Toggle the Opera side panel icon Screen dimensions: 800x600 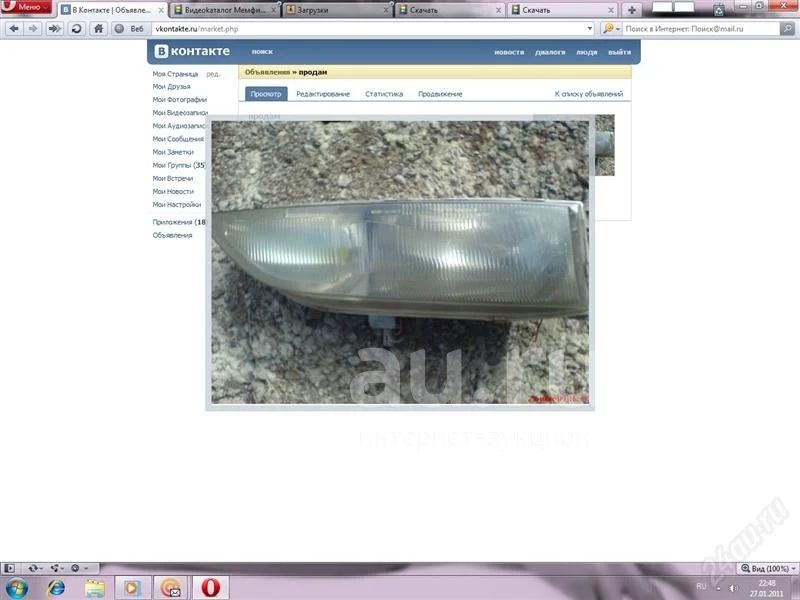pyautogui.click(x=9, y=568)
